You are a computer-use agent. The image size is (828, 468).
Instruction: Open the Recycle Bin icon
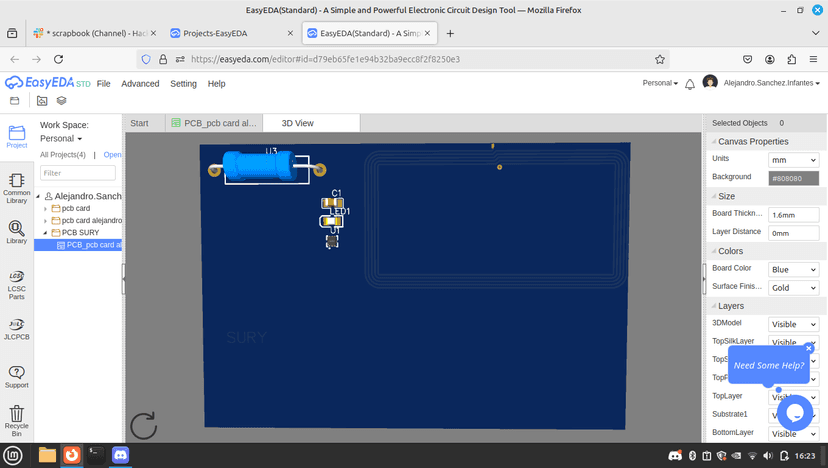(16, 420)
